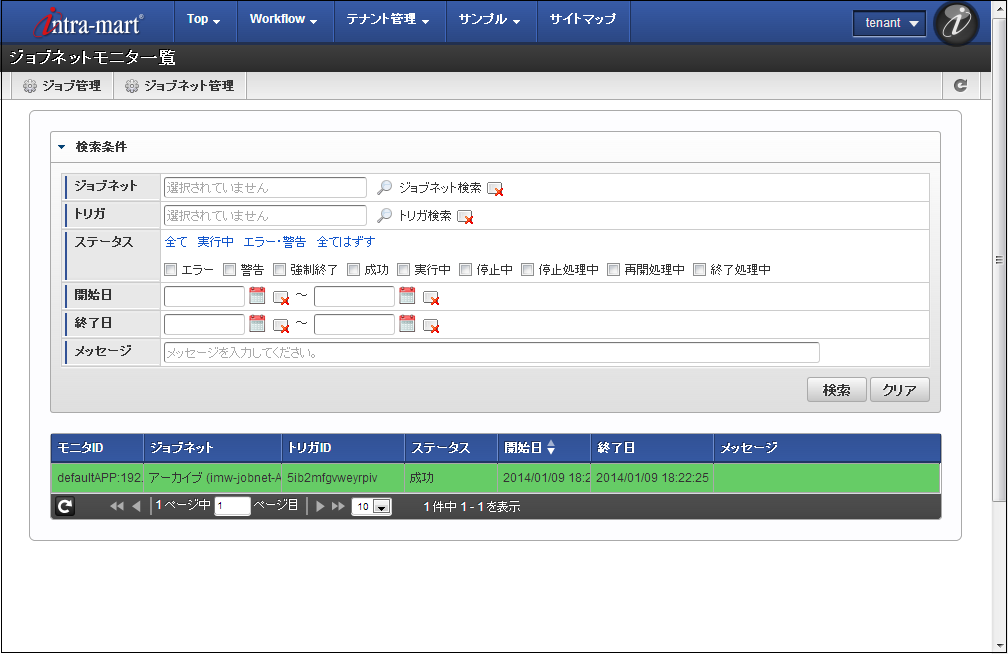1008x654 pixels.
Task: Switch to the ジョブネット管理 tab
Action: tap(179, 86)
